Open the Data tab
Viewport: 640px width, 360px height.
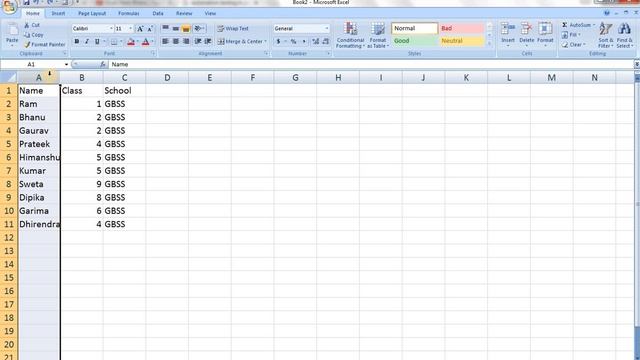(158, 13)
